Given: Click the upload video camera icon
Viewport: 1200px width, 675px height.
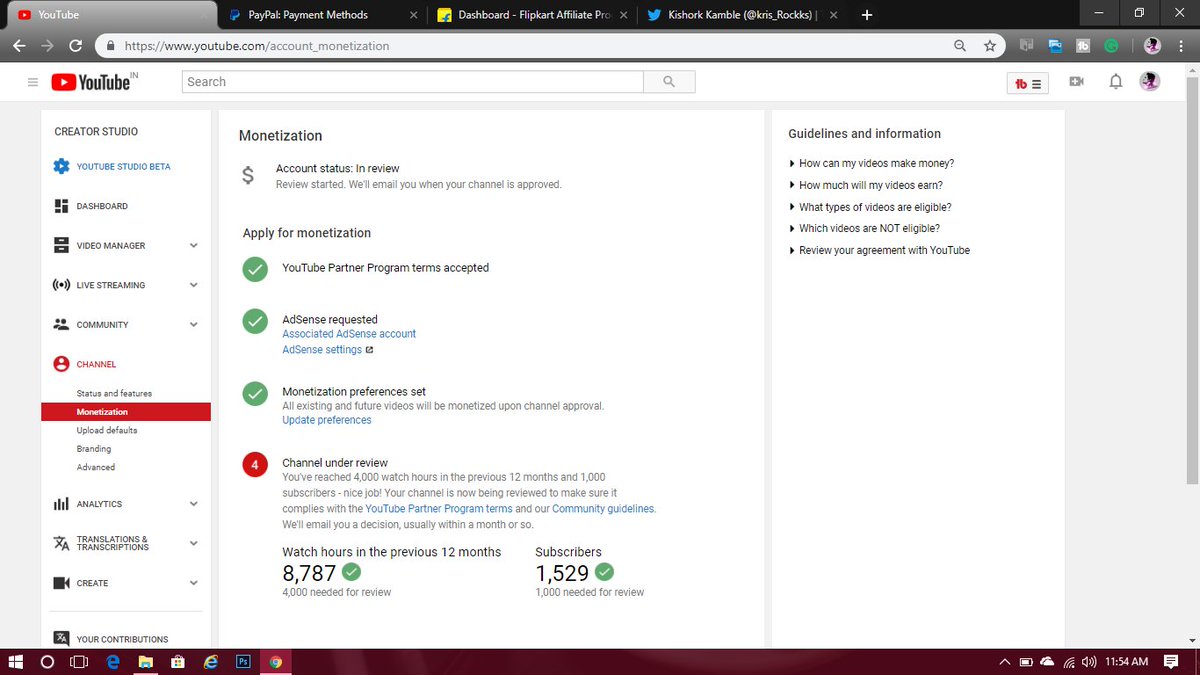Looking at the screenshot, I should pyautogui.click(x=1076, y=82).
